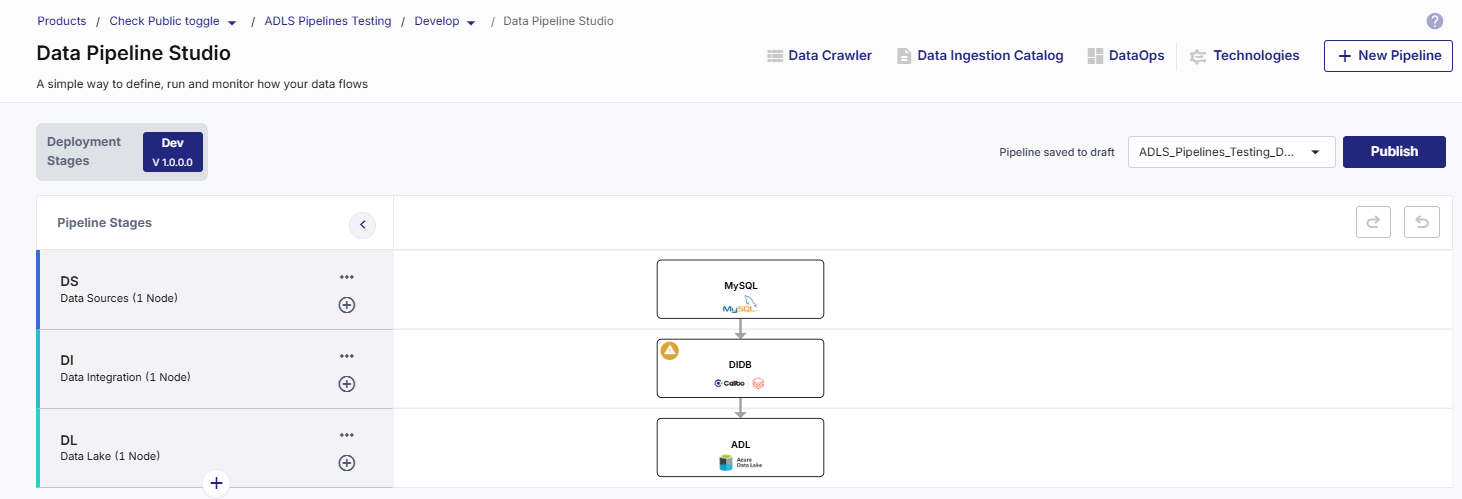Select the DI Data Integration stage row
Screen dimensions: 1462x499
[x=215, y=368]
